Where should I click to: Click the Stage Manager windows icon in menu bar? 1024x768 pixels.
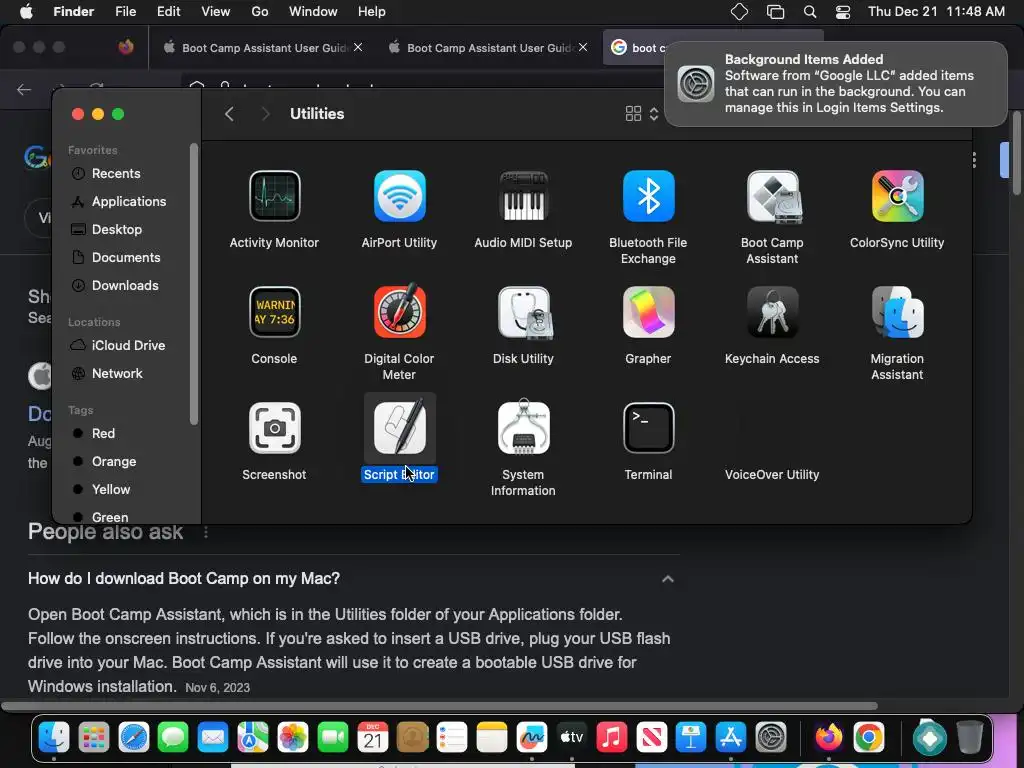tap(775, 12)
